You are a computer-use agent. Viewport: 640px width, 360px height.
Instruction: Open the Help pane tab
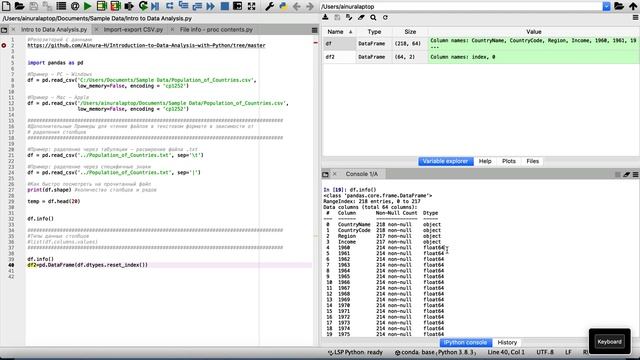(485, 161)
